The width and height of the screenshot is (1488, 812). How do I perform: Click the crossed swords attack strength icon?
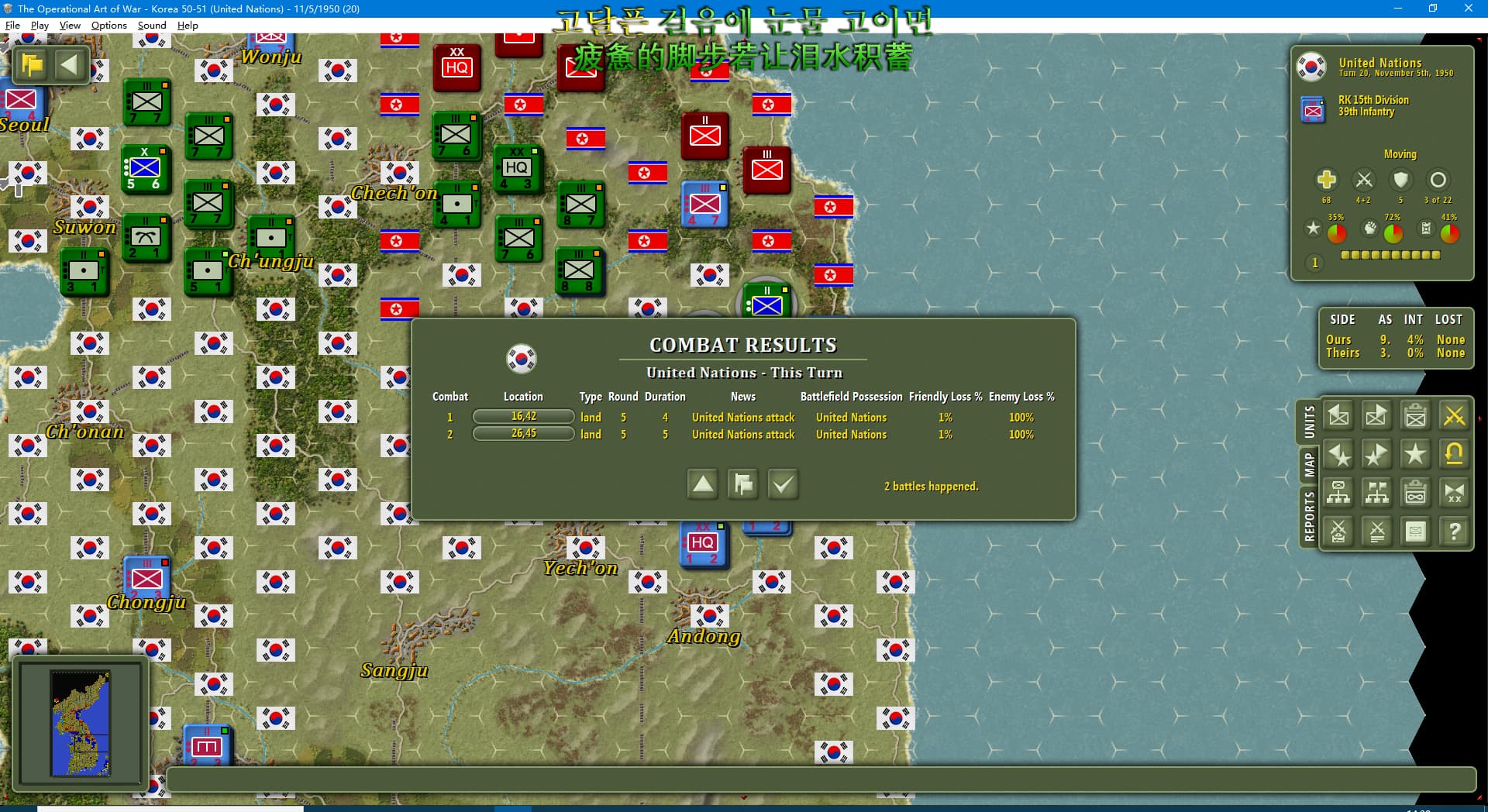[x=1364, y=180]
